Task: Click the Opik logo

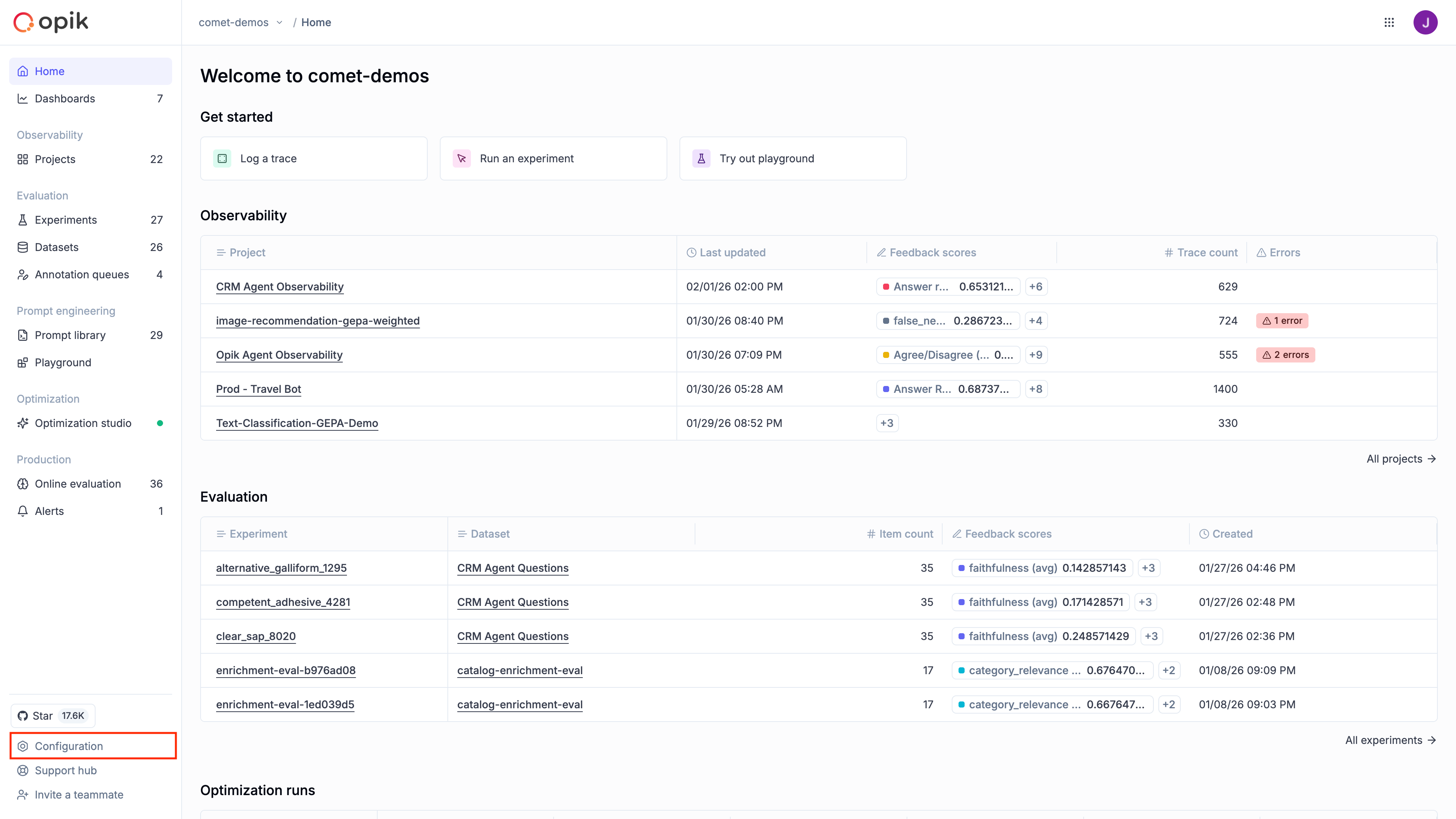Action: click(51, 22)
